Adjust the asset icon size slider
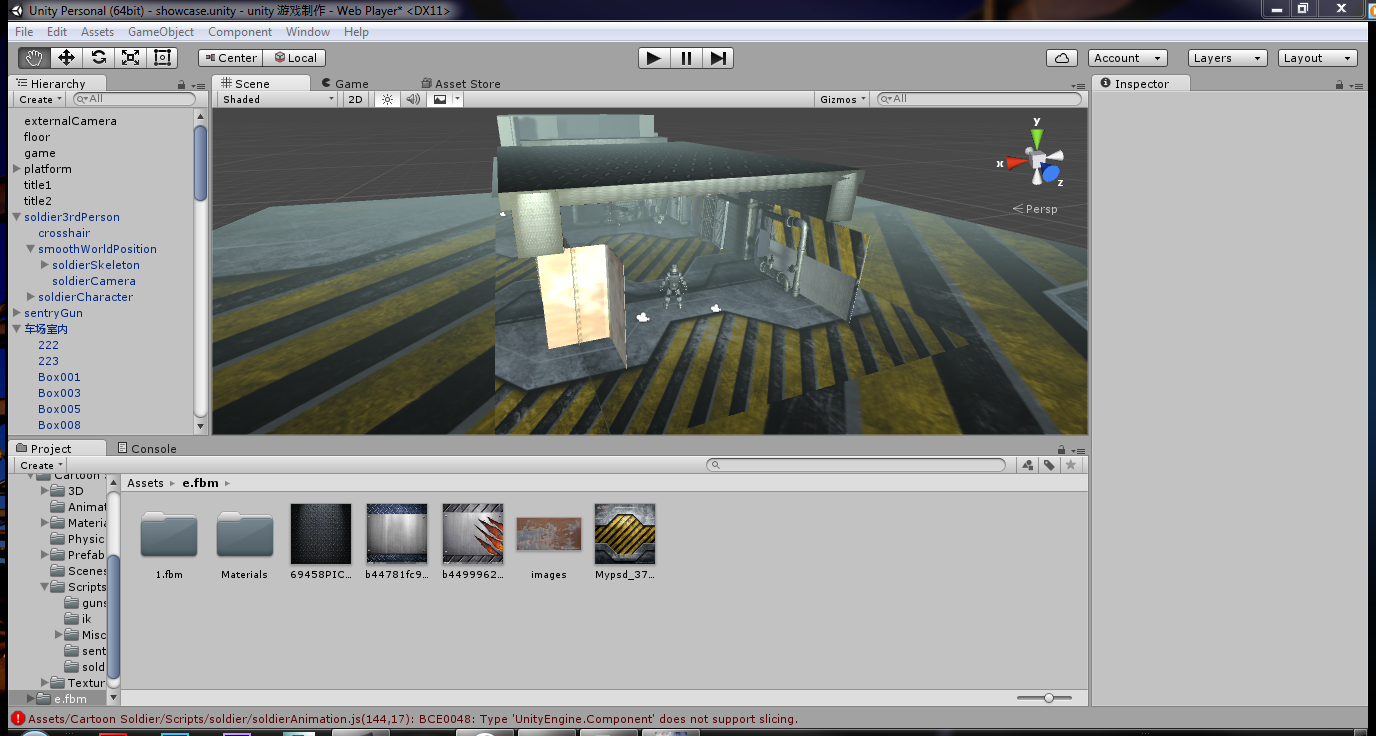Image resolution: width=1376 pixels, height=736 pixels. (1045, 698)
